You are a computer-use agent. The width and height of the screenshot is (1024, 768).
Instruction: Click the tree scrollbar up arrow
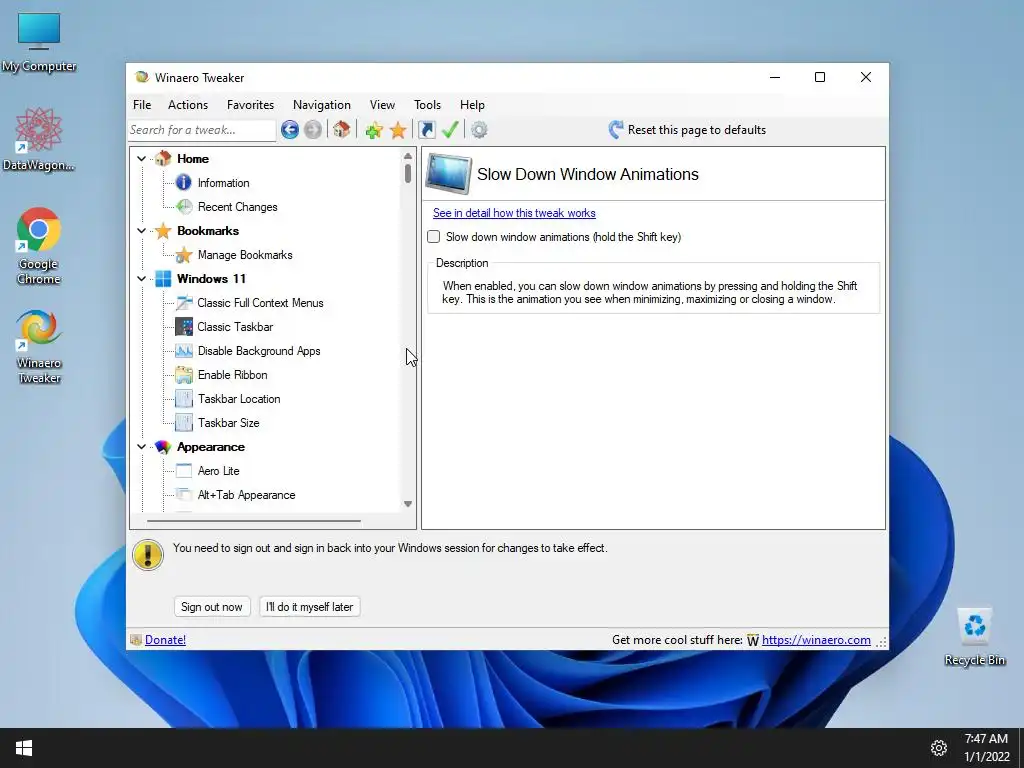tap(408, 156)
